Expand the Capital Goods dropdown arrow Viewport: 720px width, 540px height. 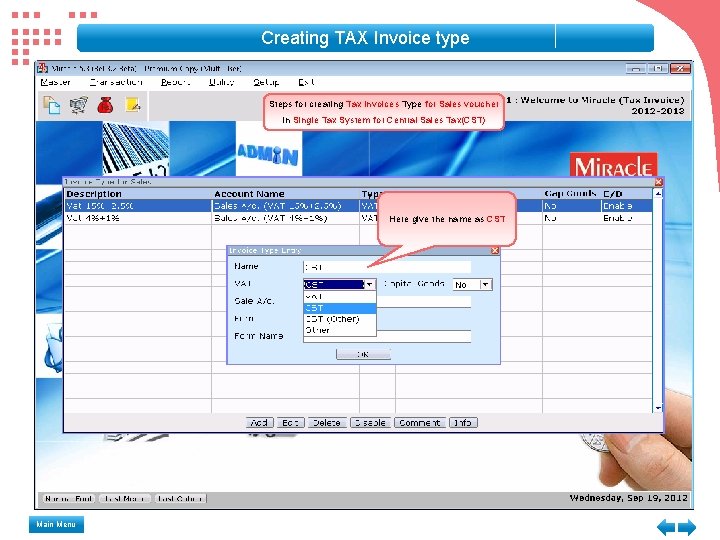tap(486, 285)
